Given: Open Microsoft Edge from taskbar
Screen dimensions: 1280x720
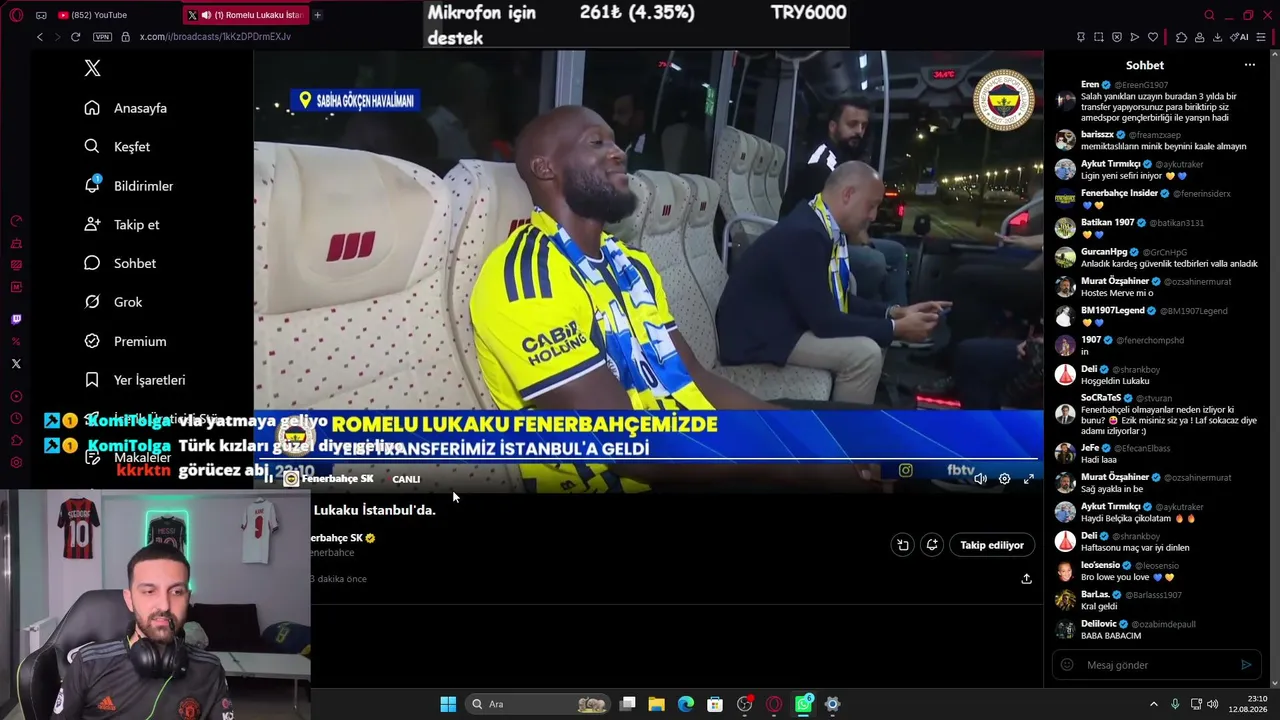Looking at the screenshot, I should pyautogui.click(x=686, y=704).
